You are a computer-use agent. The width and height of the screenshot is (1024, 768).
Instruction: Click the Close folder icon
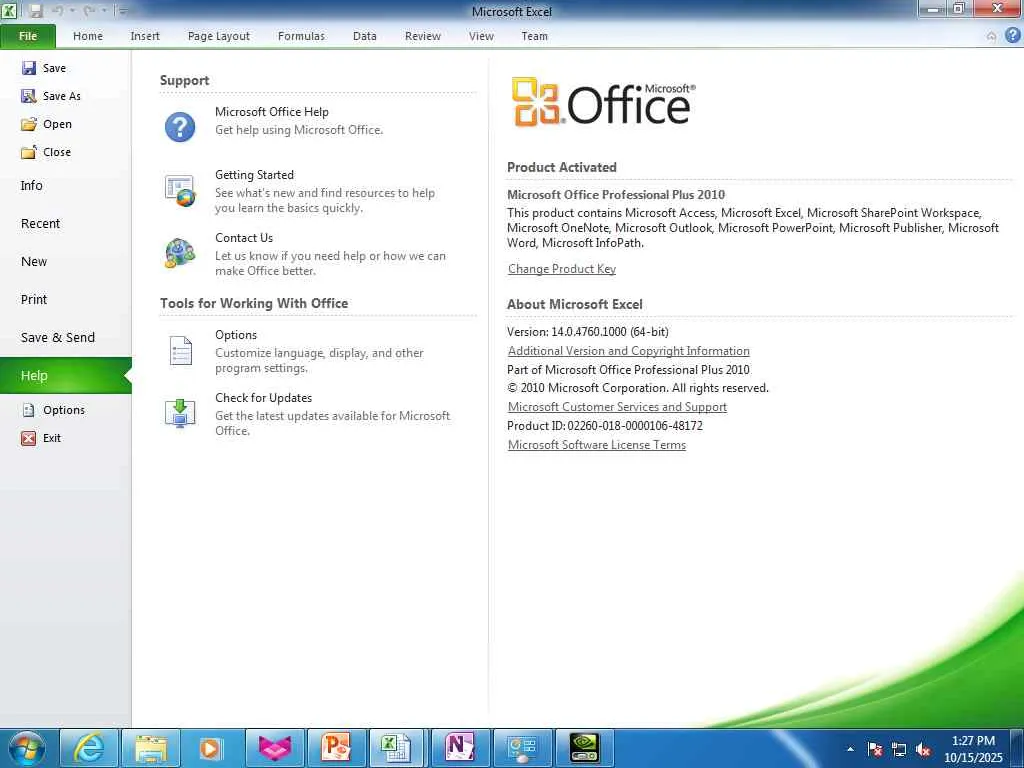click(x=29, y=152)
